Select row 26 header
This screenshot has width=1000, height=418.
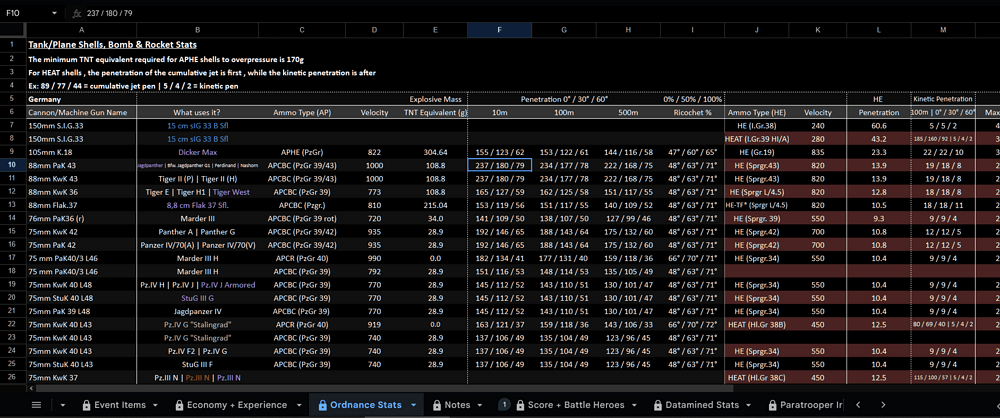pos(13,377)
